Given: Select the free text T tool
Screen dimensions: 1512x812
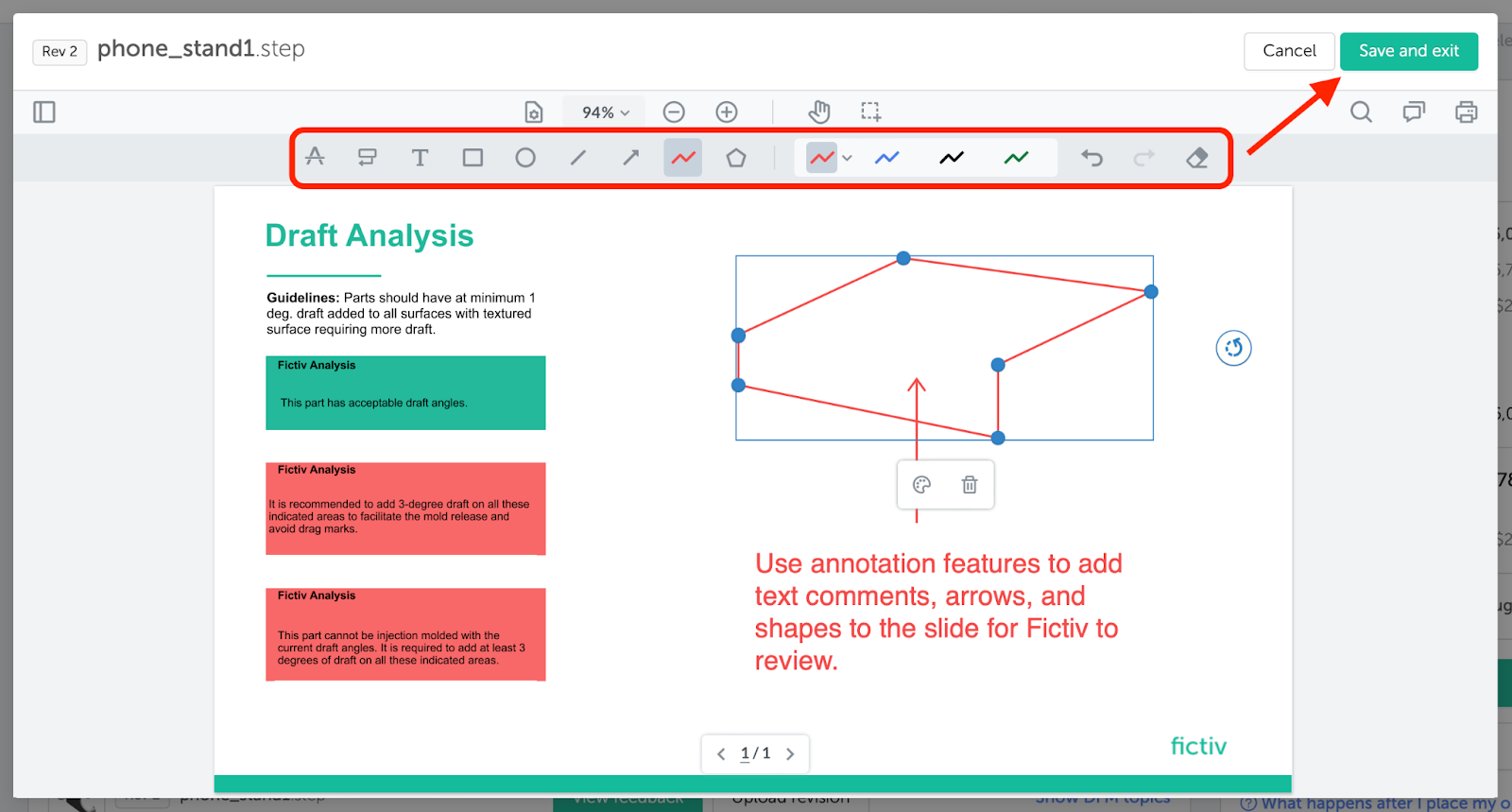Looking at the screenshot, I should [421, 157].
